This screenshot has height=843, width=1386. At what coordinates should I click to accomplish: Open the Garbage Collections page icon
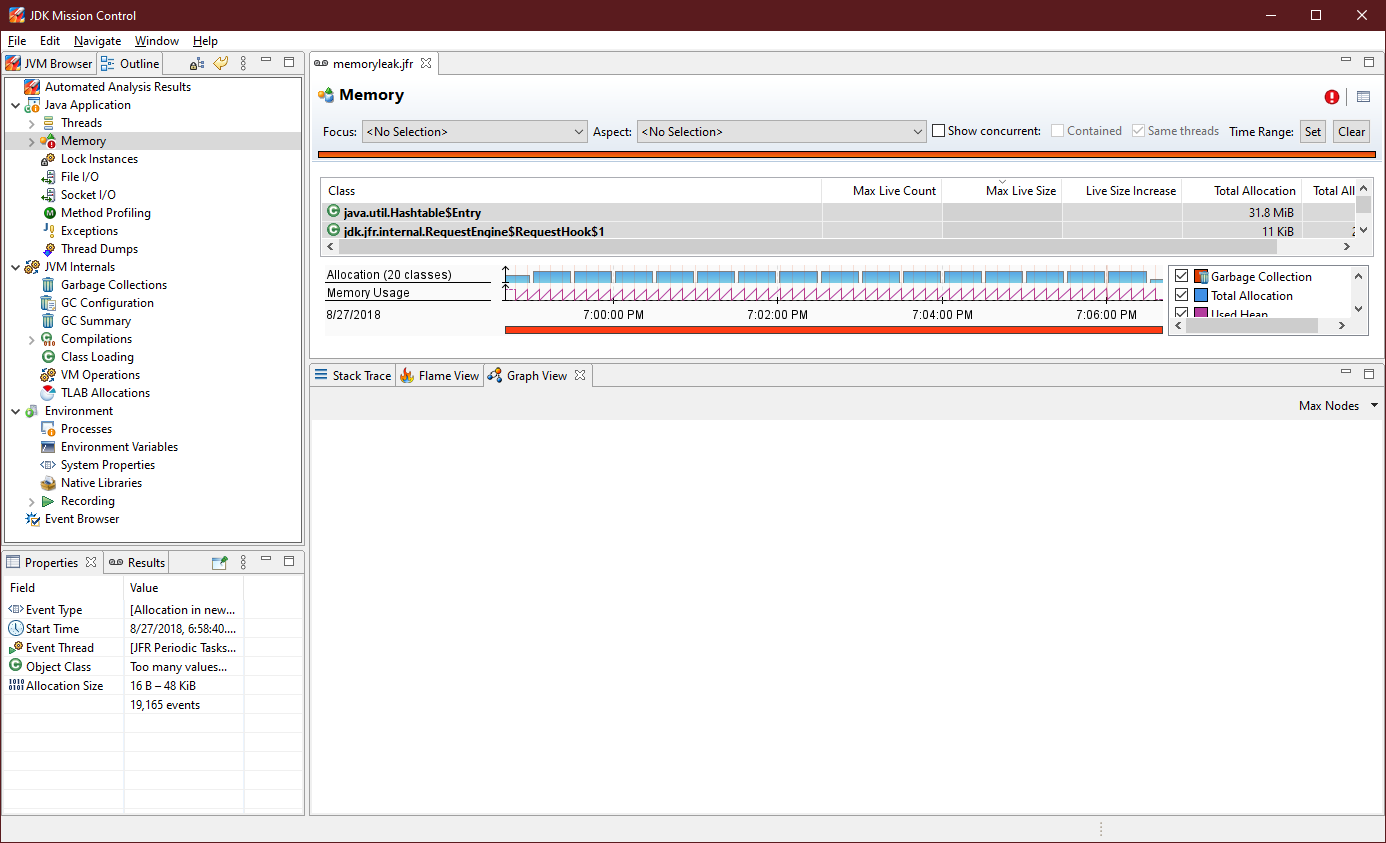pos(48,285)
